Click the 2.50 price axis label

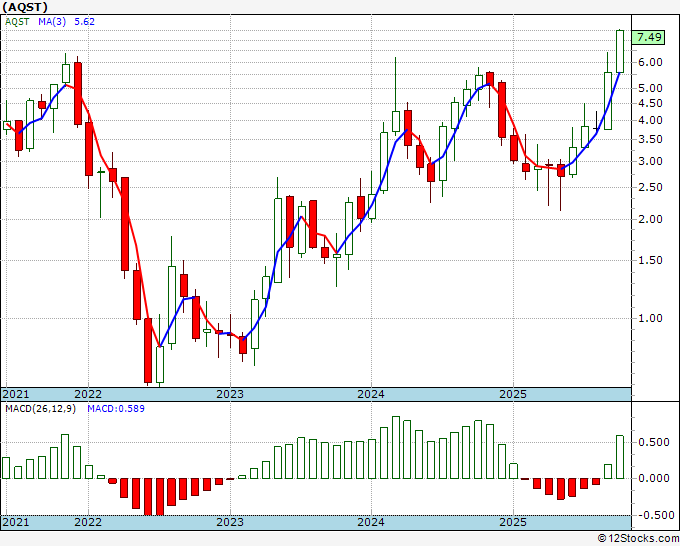[650, 187]
